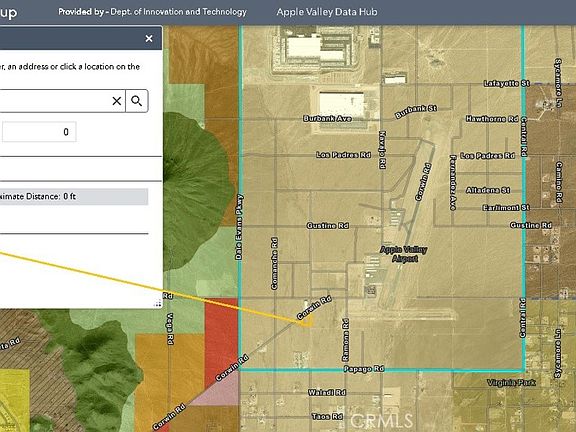Click the yellow highlighted parcel marker

[307, 320]
